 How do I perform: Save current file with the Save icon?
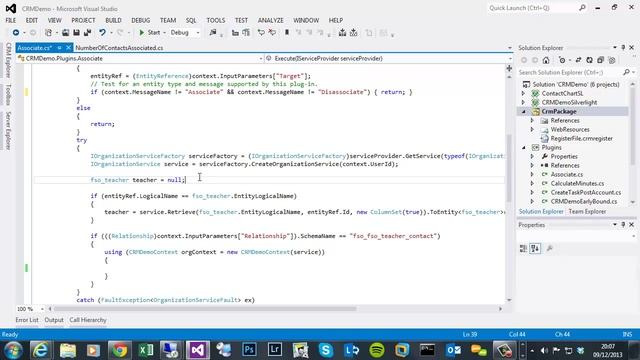(76, 33)
